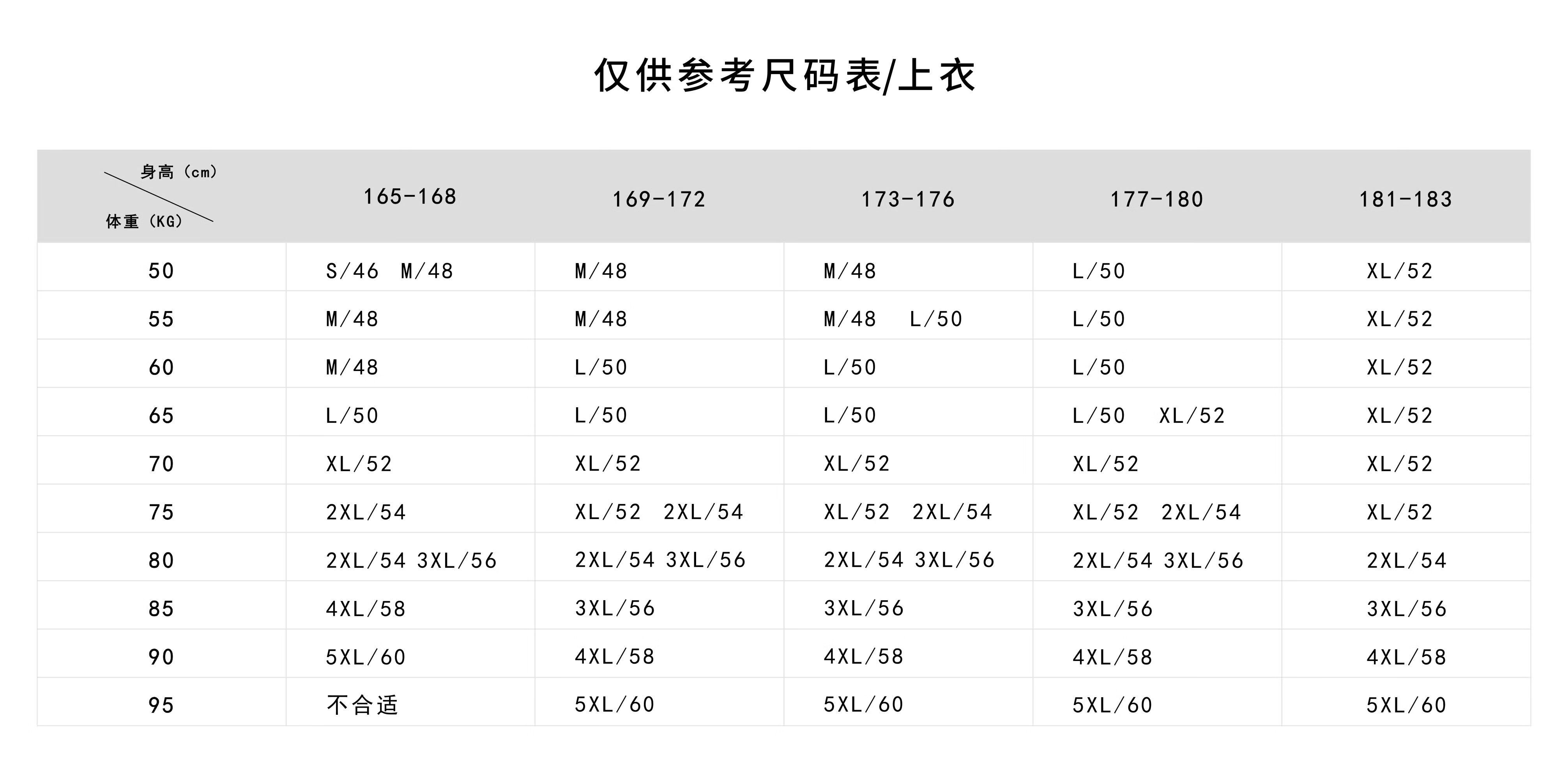This screenshot has width=1568, height=774.
Task: Click the 体重 (KG) header label
Action: (x=144, y=221)
